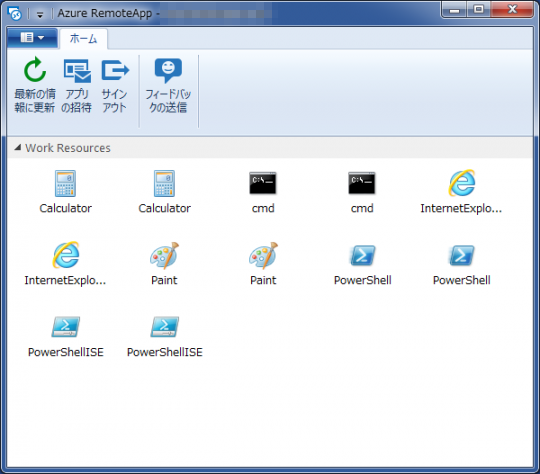Open the blue application menu dropdown
This screenshot has height=474, width=540.
click(32, 37)
